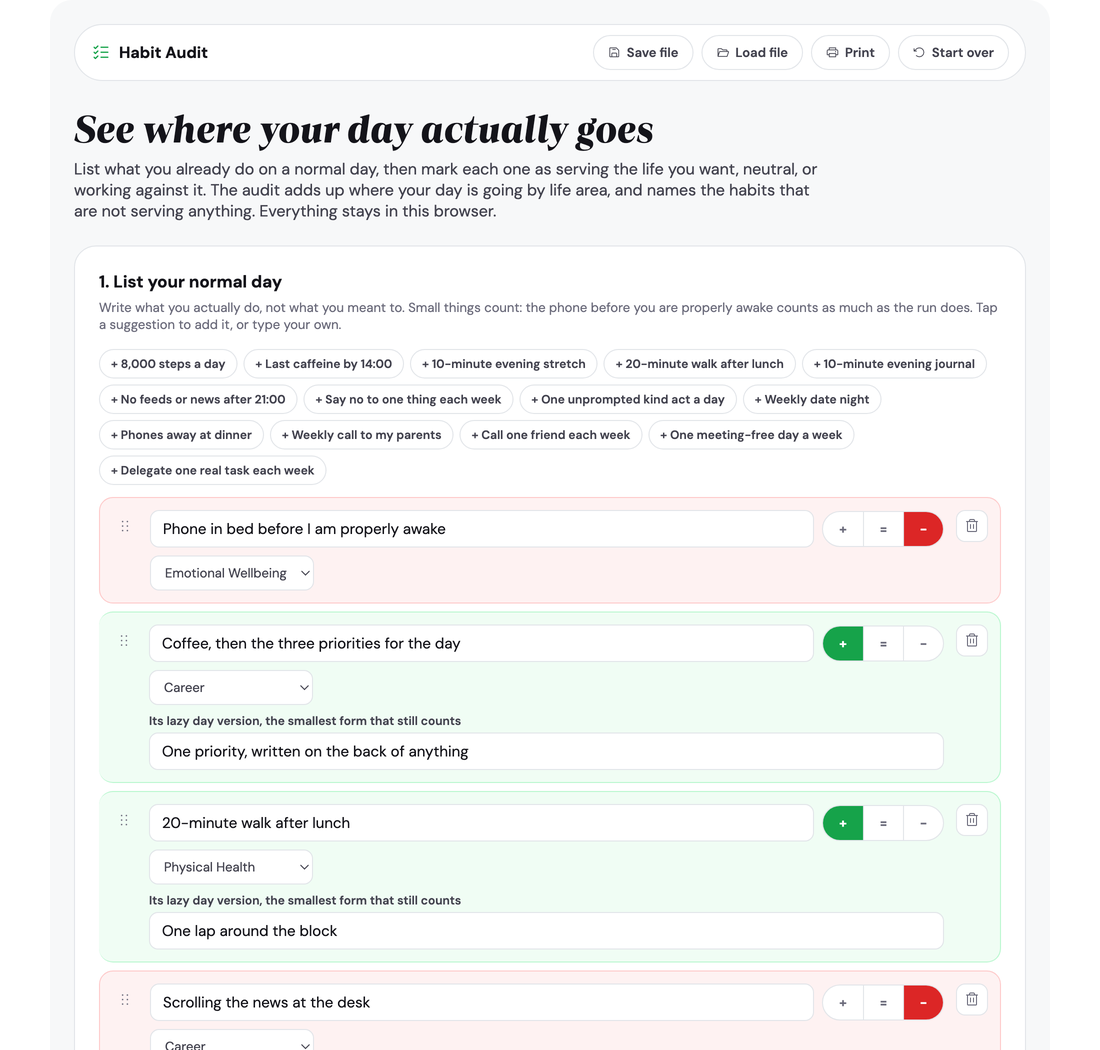Viewport: 1100px width, 1050px height.
Task: Grab the drag handle of Phone in bed row
Action: click(x=125, y=526)
